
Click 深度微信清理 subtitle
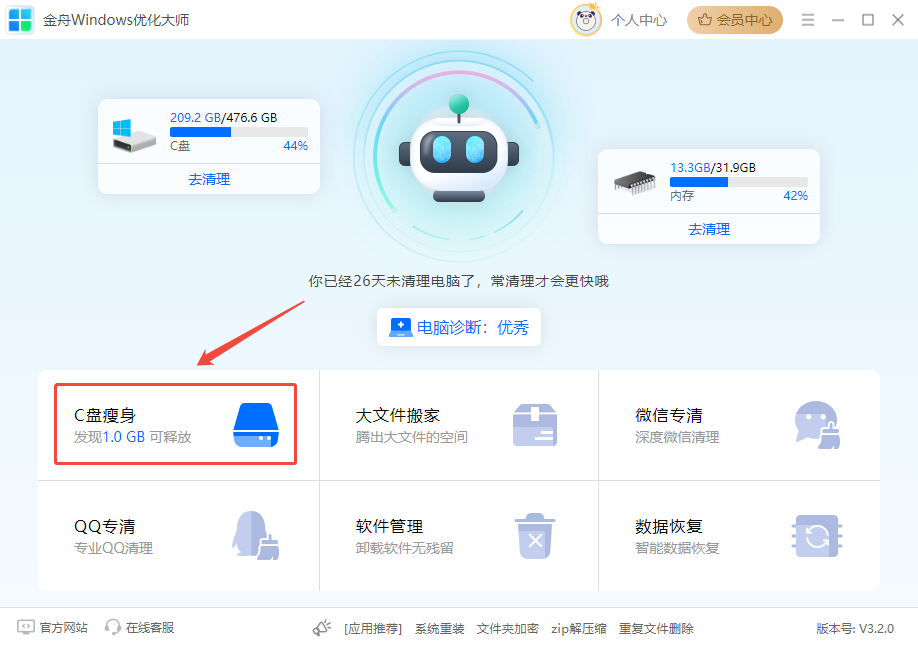[677, 437]
